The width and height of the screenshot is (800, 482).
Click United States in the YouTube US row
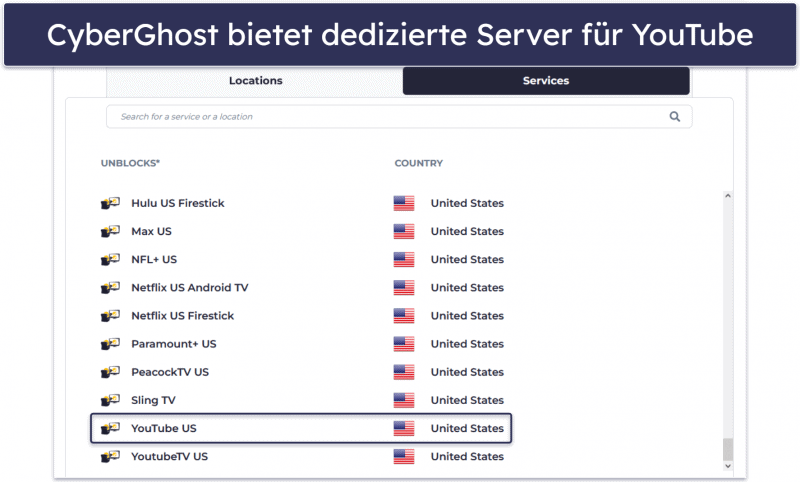click(467, 428)
